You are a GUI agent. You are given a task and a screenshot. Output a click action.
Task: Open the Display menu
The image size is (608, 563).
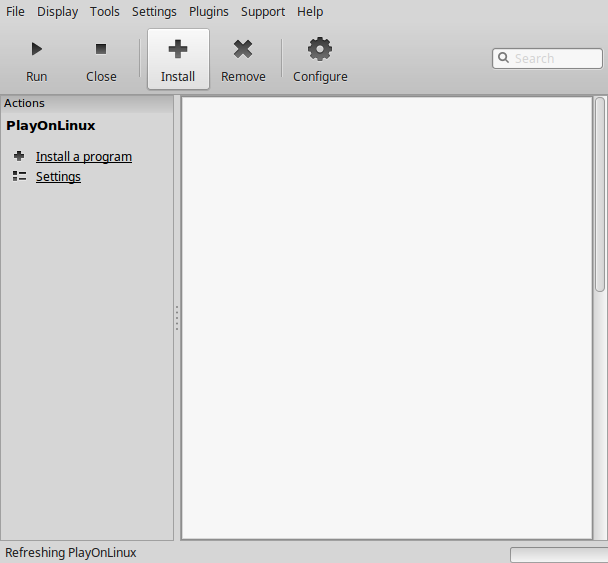pos(57,12)
